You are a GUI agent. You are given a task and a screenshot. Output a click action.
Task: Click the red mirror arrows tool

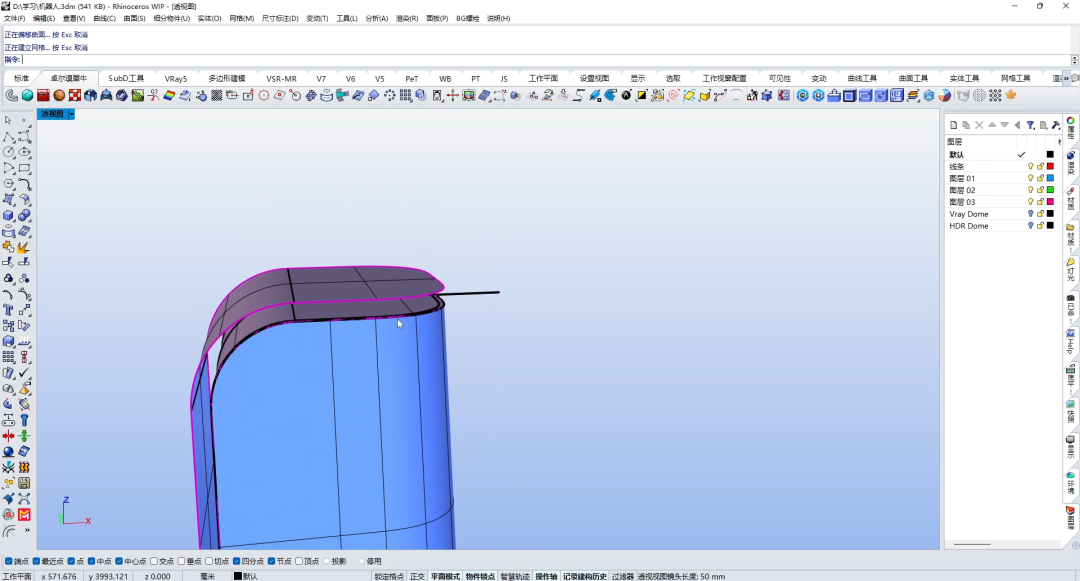tap(8, 436)
